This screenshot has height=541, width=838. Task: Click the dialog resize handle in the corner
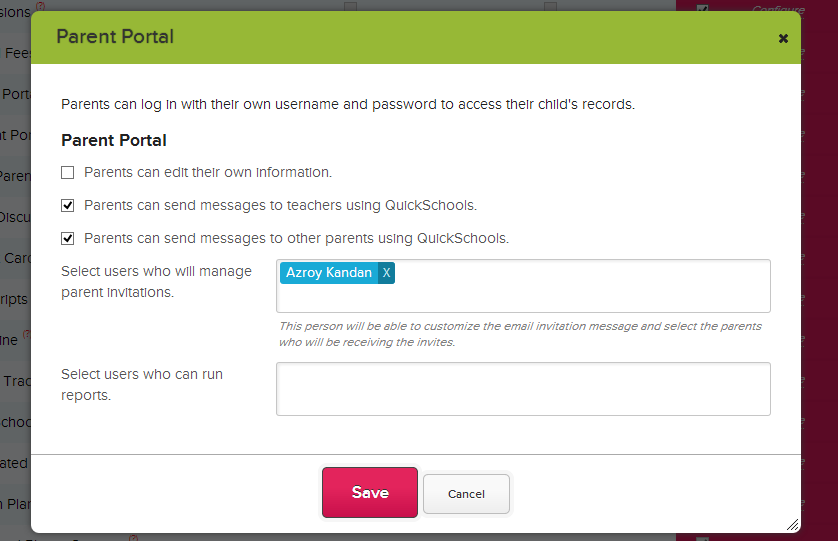(x=792, y=523)
